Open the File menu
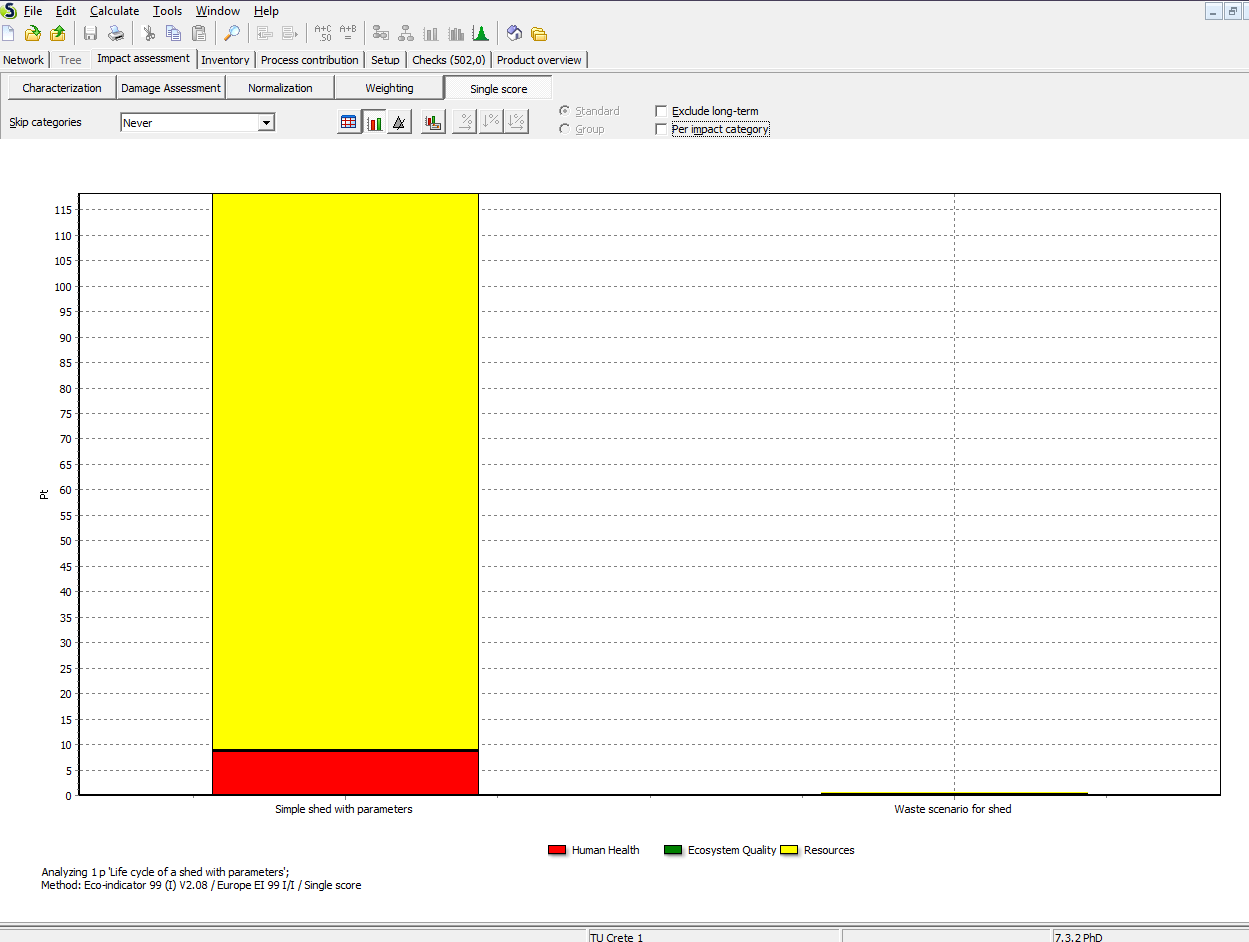 (33, 11)
